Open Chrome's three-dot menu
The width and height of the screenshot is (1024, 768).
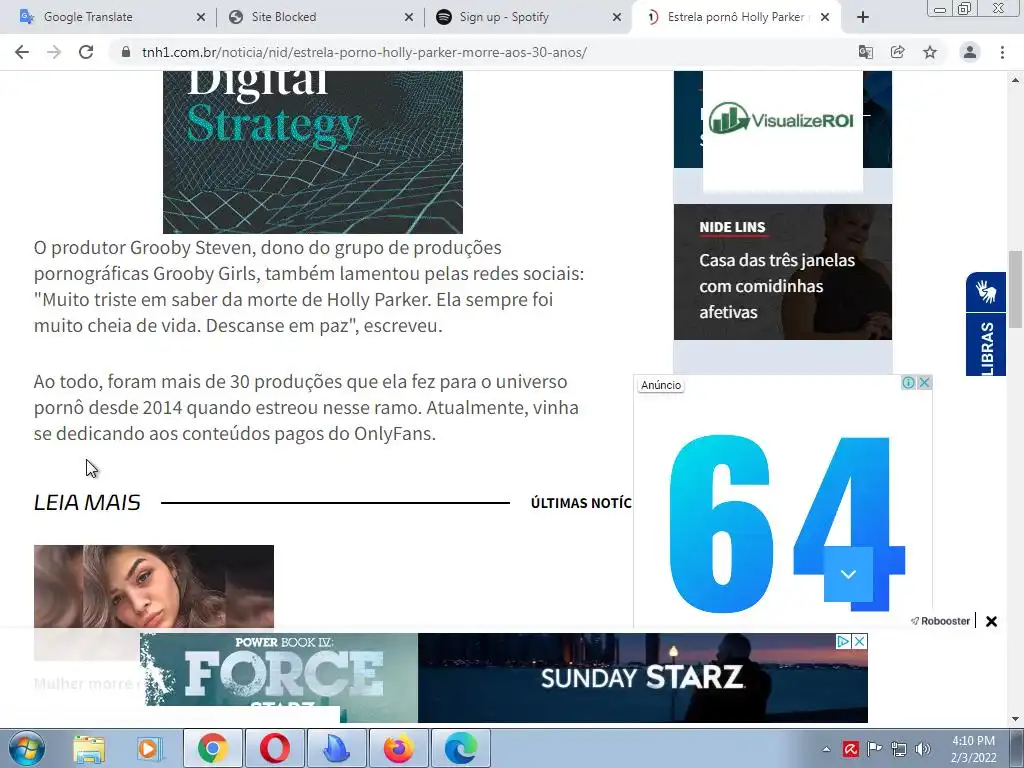[1002, 52]
